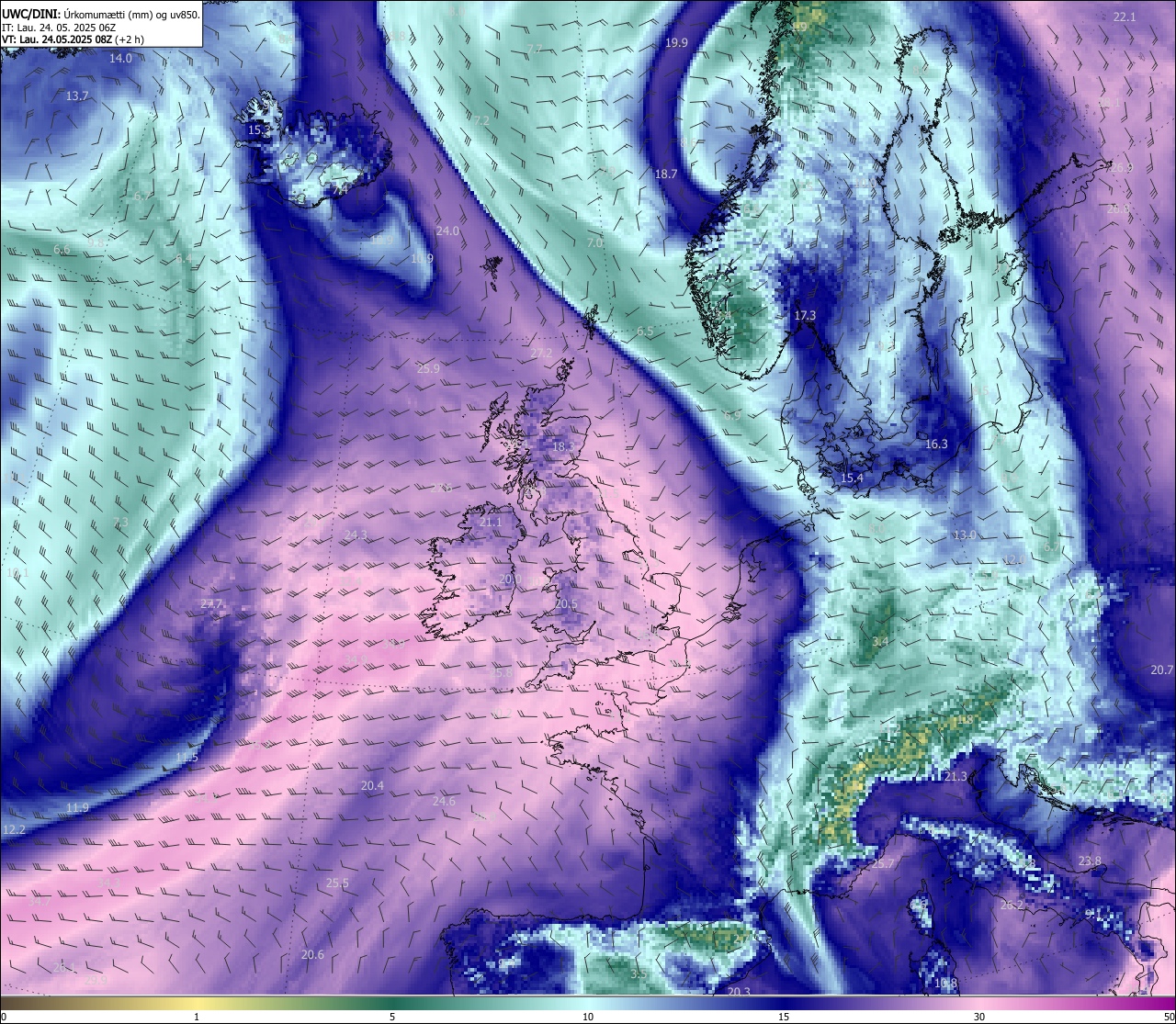Click the map value 3.4

[880, 641]
